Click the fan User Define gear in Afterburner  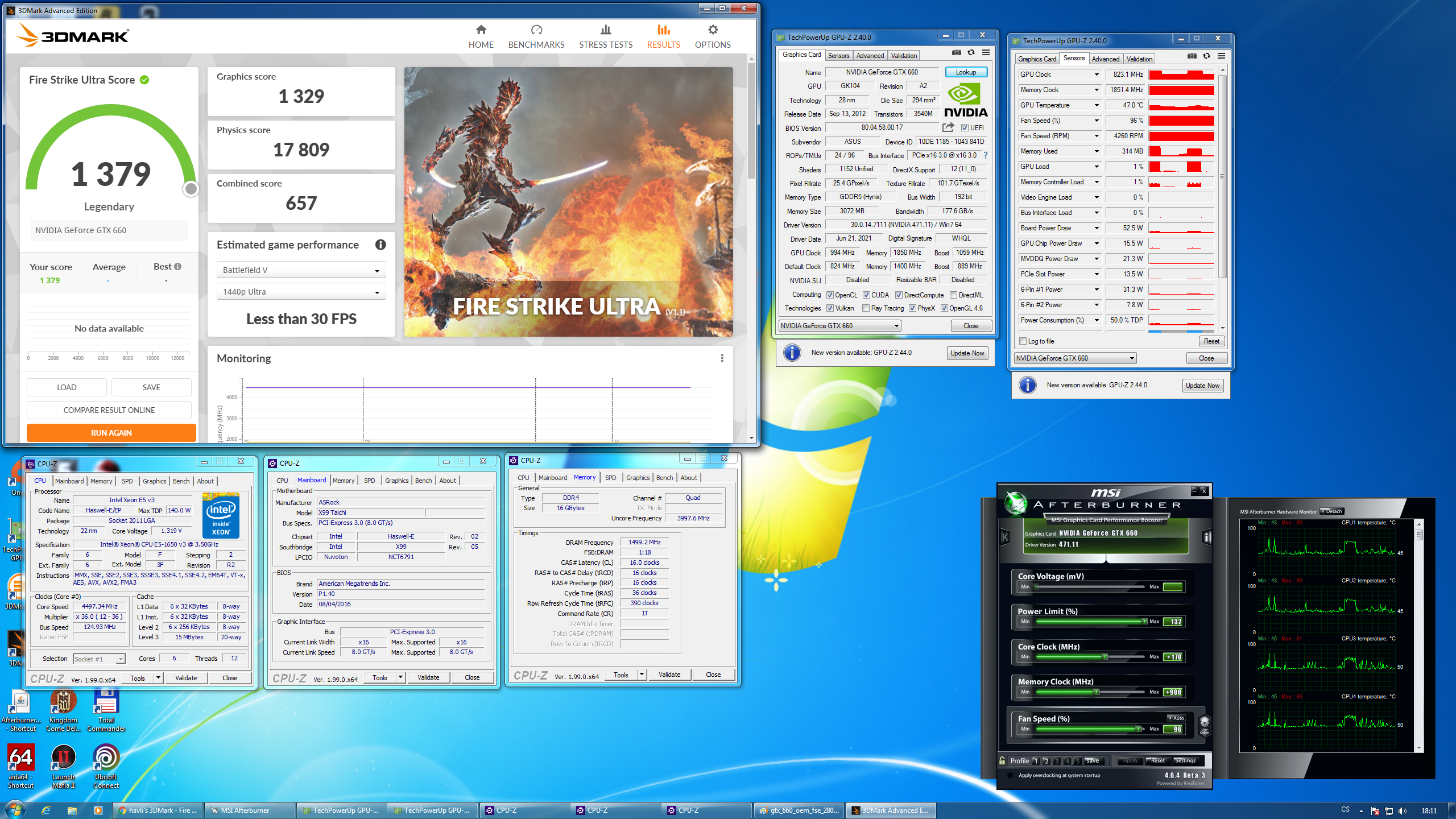[x=1204, y=725]
